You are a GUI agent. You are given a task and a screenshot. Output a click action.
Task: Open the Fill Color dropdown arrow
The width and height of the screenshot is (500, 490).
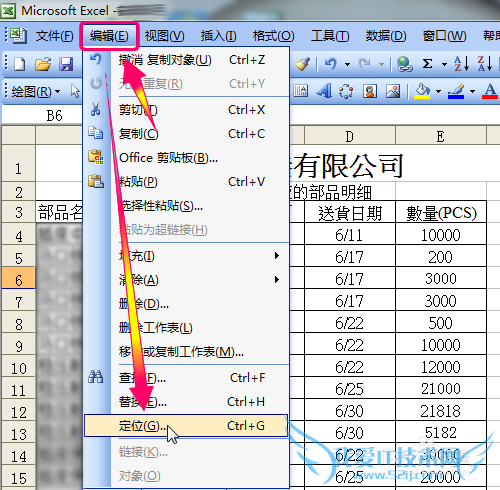(438, 91)
